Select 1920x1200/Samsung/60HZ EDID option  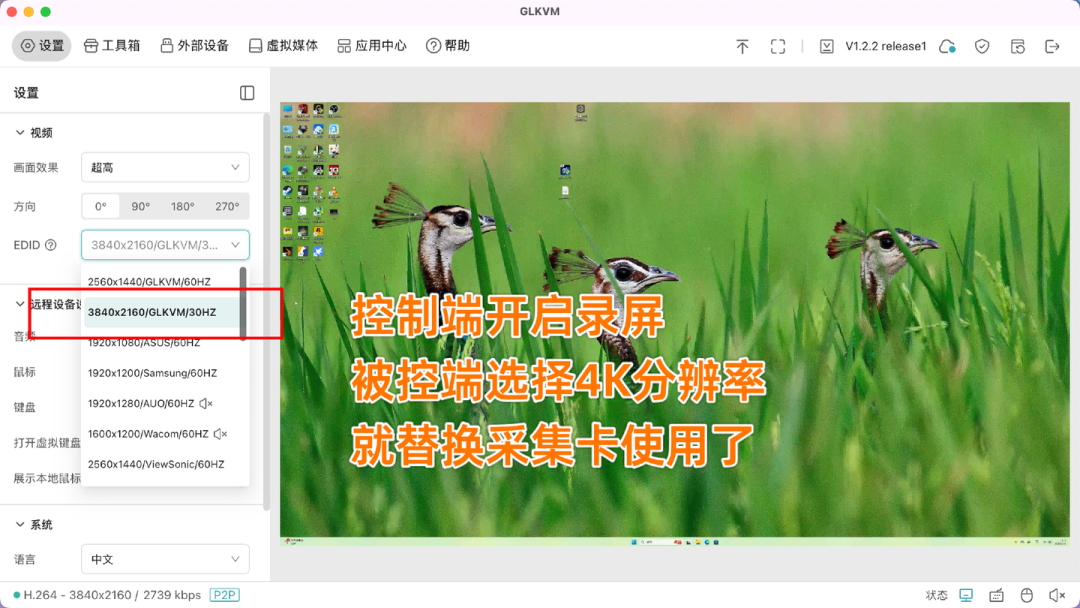(161, 373)
